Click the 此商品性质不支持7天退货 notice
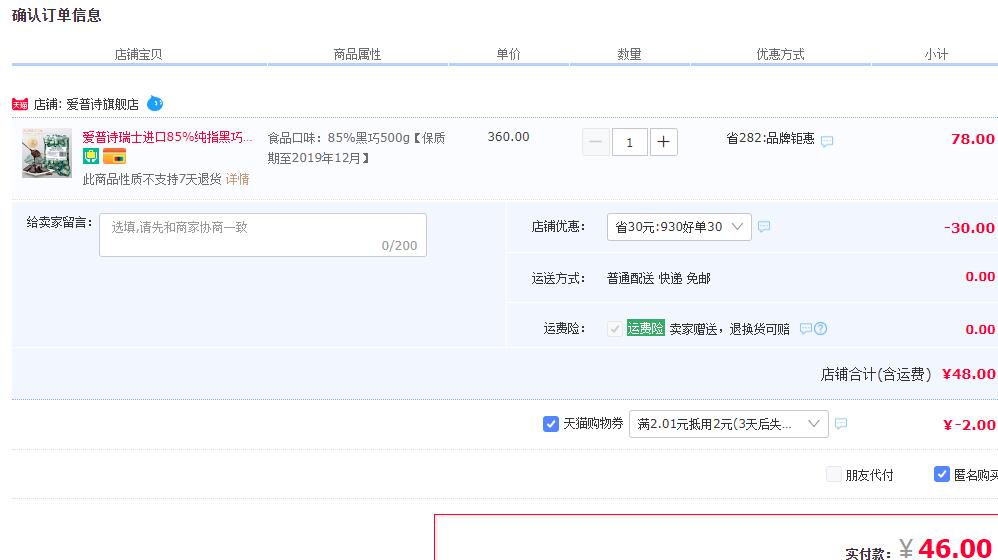The height and width of the screenshot is (560, 998). tap(152, 179)
